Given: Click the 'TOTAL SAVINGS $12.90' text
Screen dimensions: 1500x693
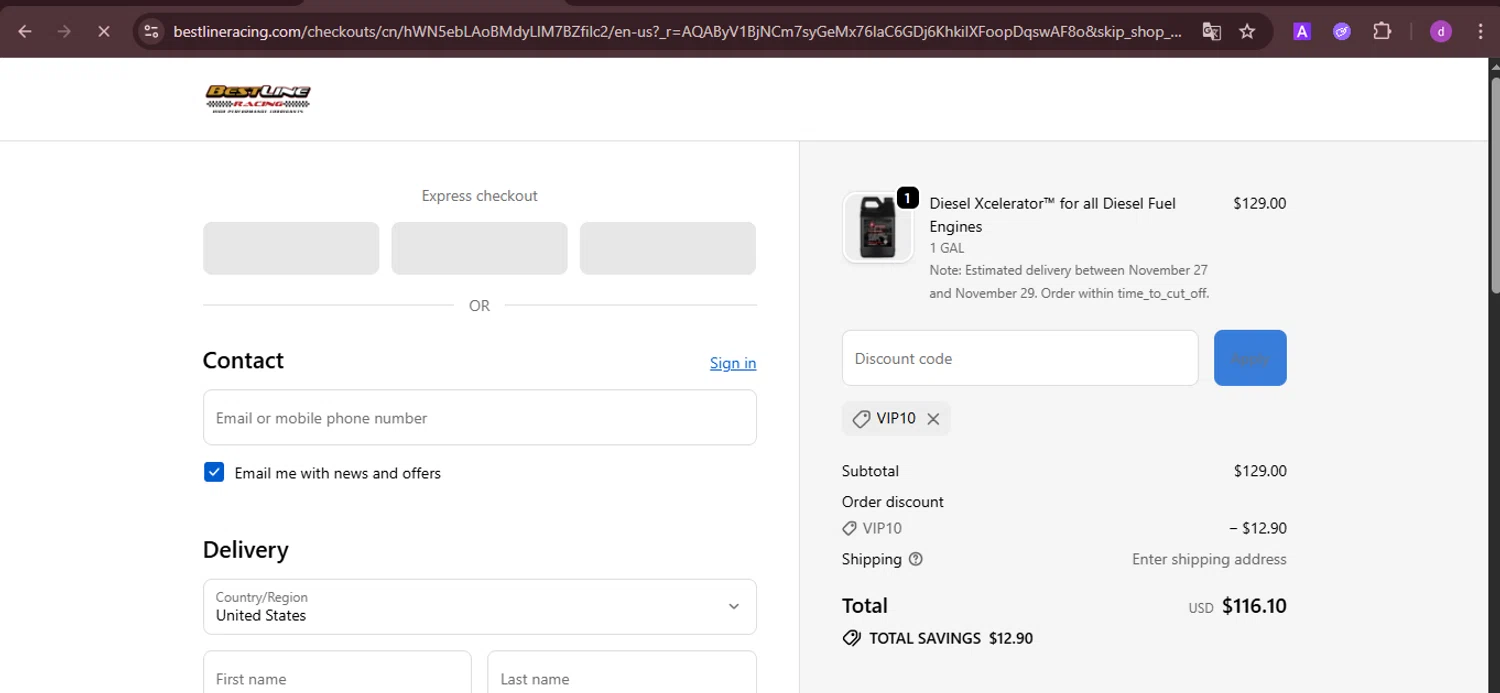Looking at the screenshot, I should pyautogui.click(x=951, y=638).
